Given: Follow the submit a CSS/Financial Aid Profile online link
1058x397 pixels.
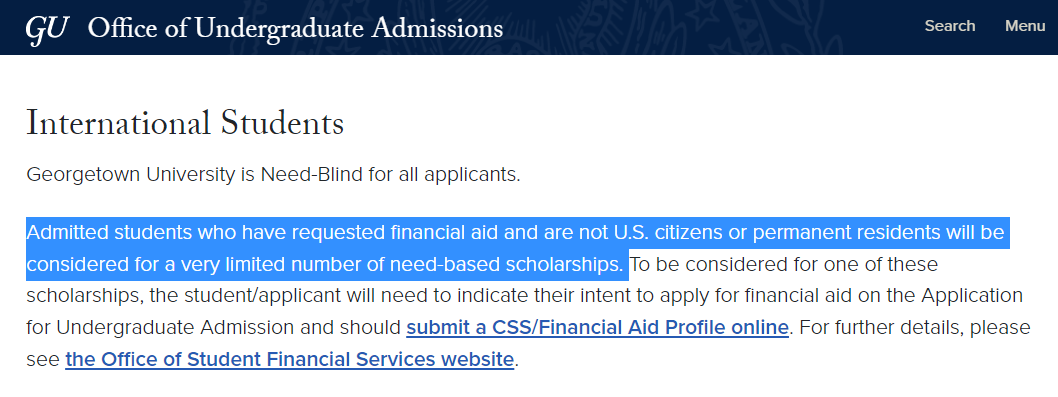Looking at the screenshot, I should (597, 327).
